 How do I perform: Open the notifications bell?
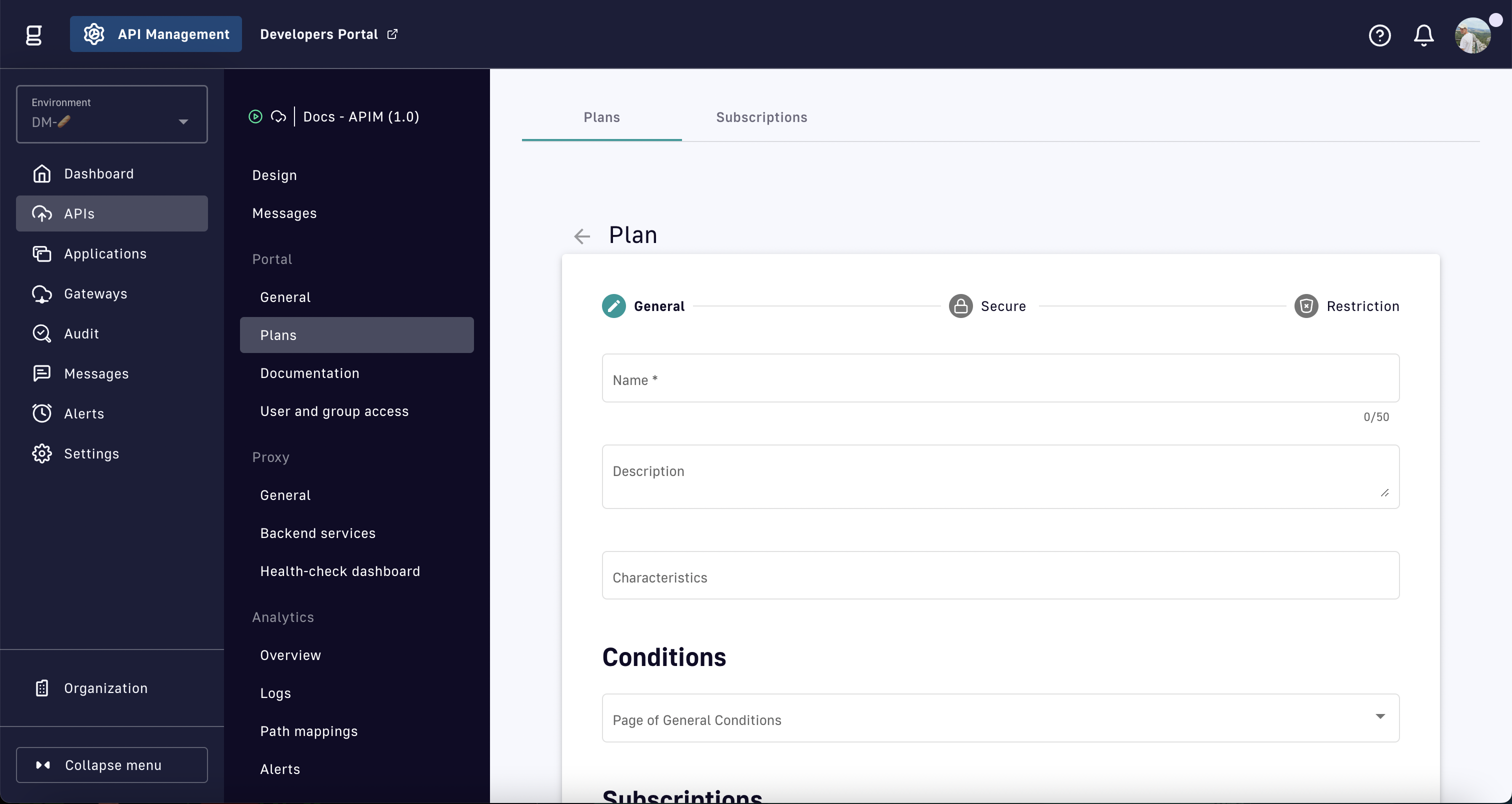pyautogui.click(x=1423, y=35)
